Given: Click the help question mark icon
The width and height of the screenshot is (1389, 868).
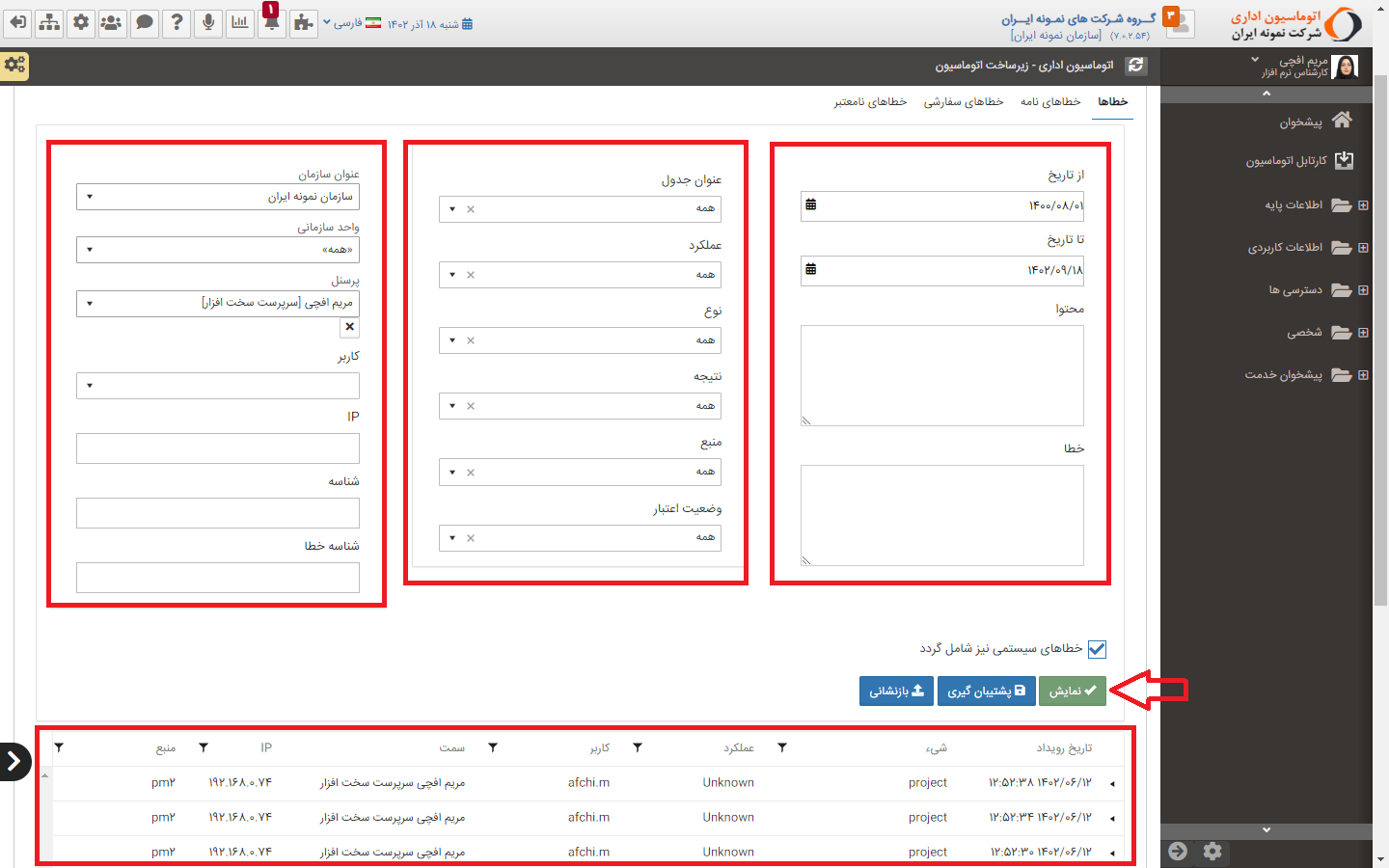Looking at the screenshot, I should (x=177, y=20).
